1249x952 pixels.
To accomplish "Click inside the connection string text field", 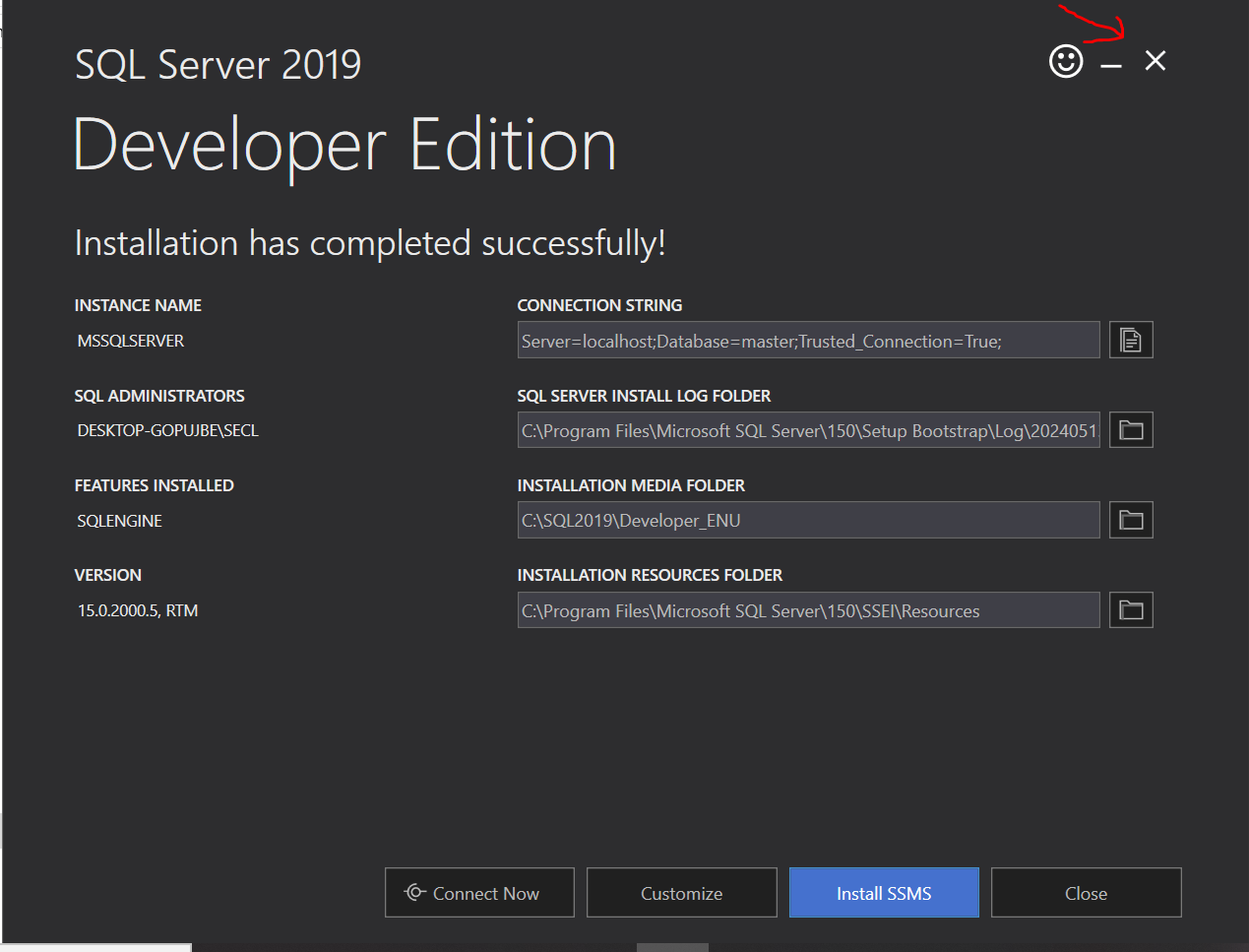I will pos(808,341).
